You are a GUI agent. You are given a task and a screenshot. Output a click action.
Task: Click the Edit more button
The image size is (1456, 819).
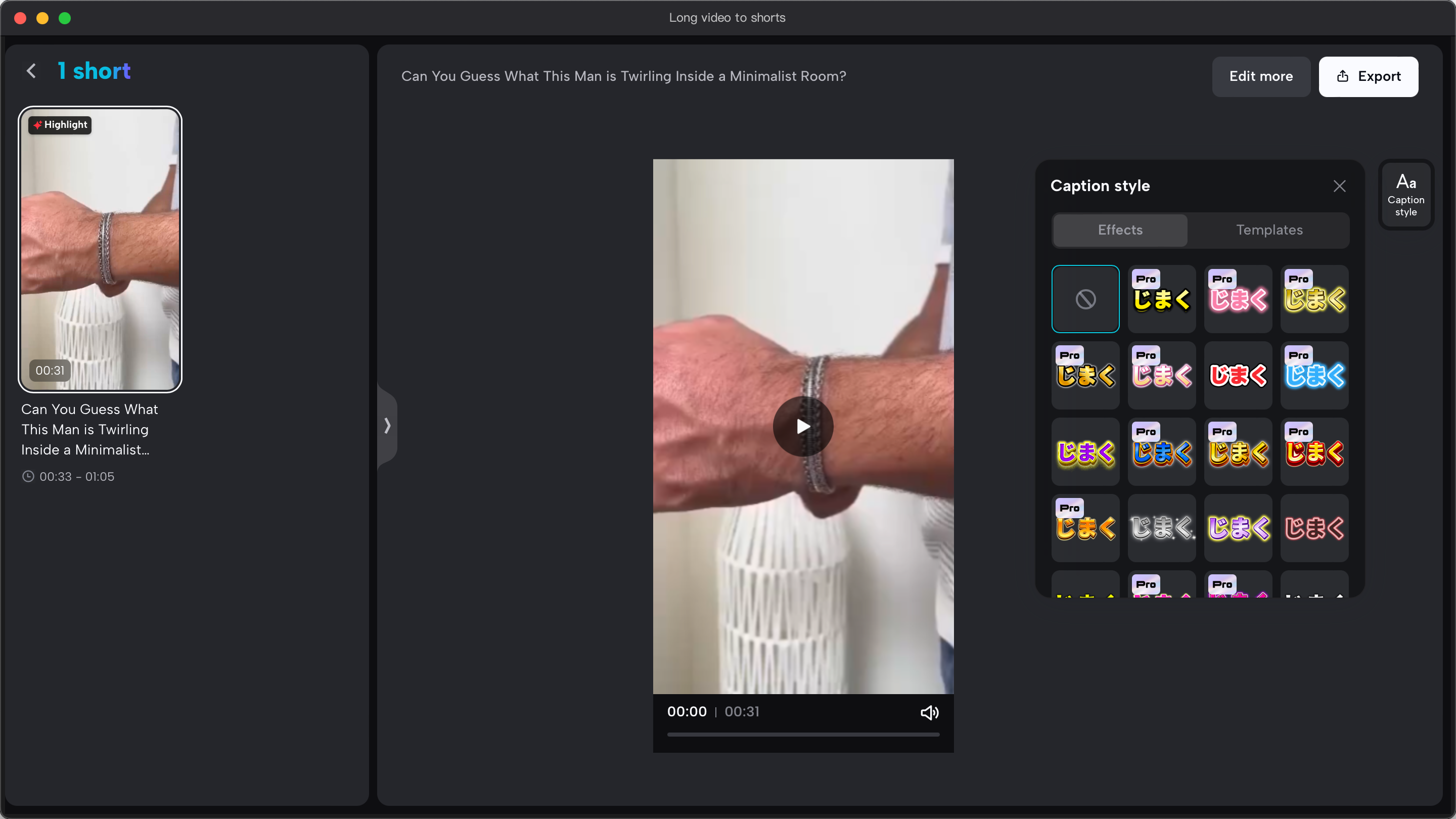(1260, 76)
